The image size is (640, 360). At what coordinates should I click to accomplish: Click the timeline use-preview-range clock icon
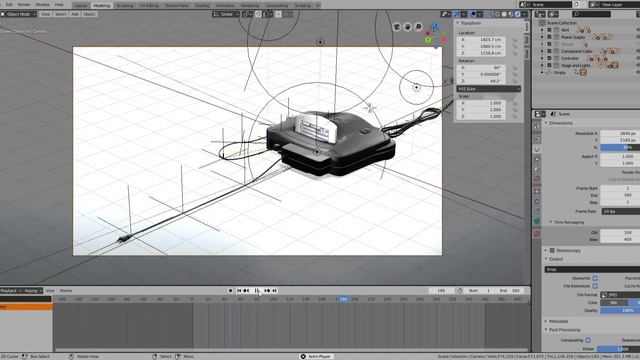click(460, 291)
